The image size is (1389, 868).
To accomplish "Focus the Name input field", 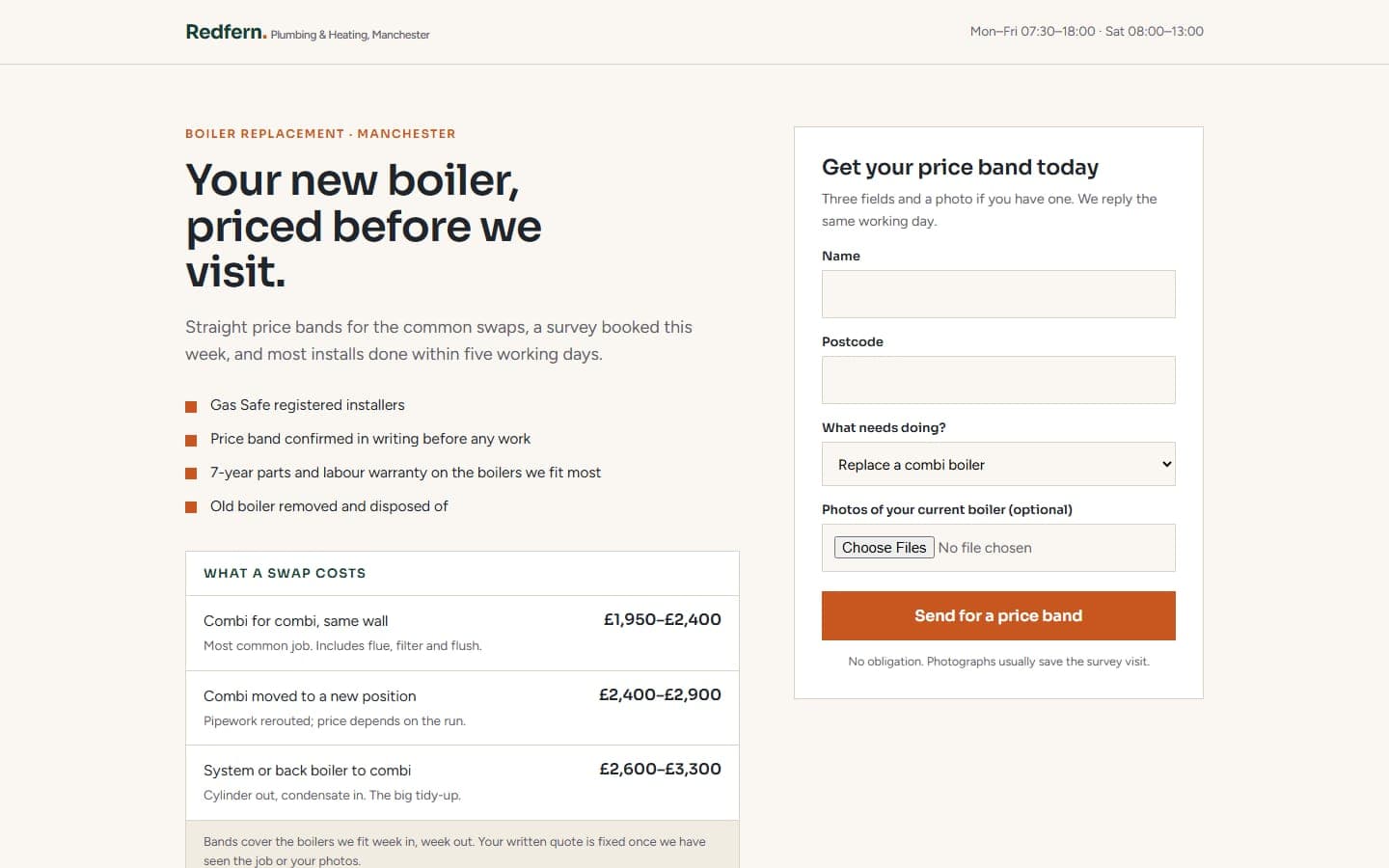I will (x=998, y=294).
